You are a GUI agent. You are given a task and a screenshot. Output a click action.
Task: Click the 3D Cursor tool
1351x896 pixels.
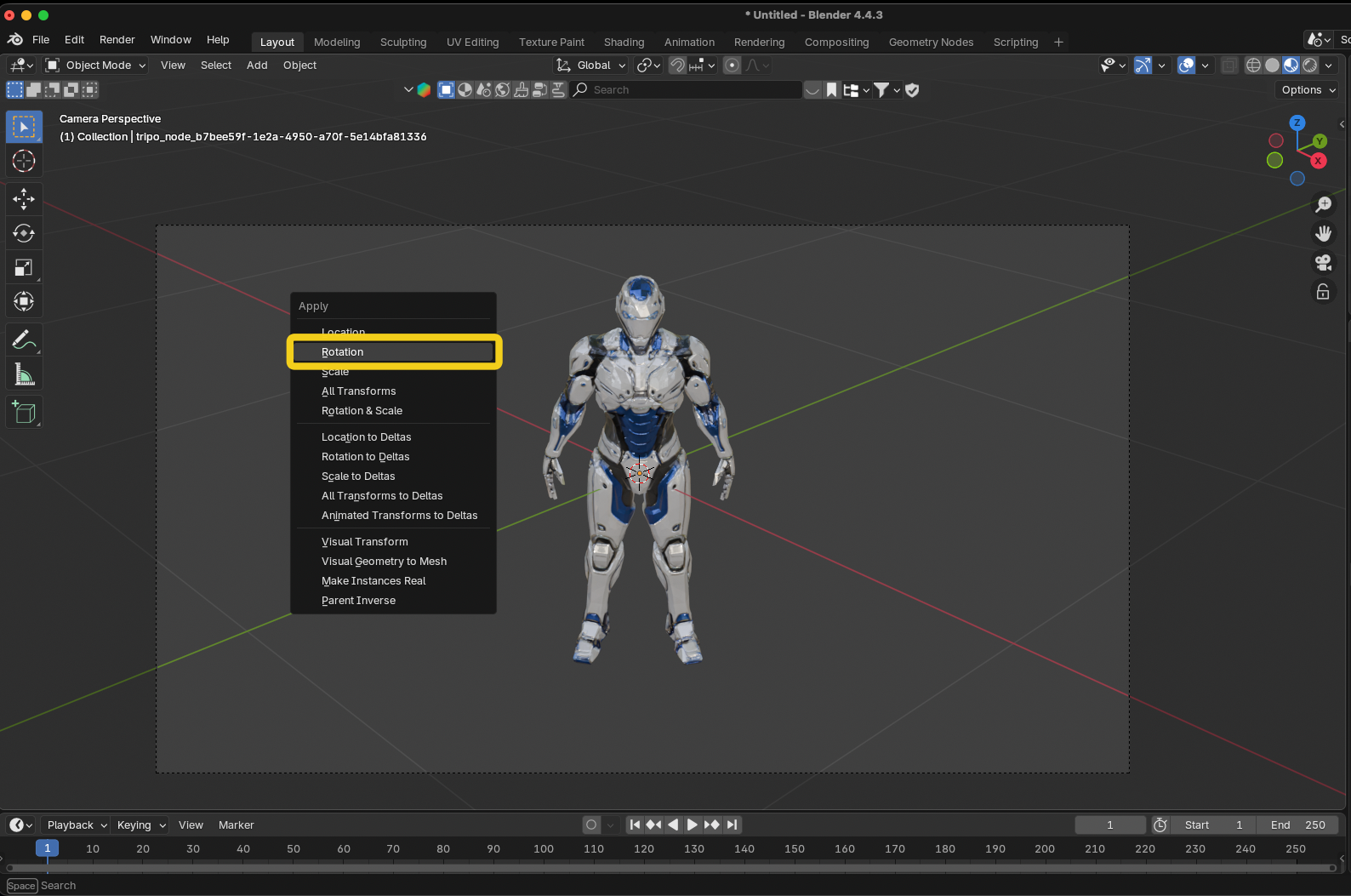point(24,161)
